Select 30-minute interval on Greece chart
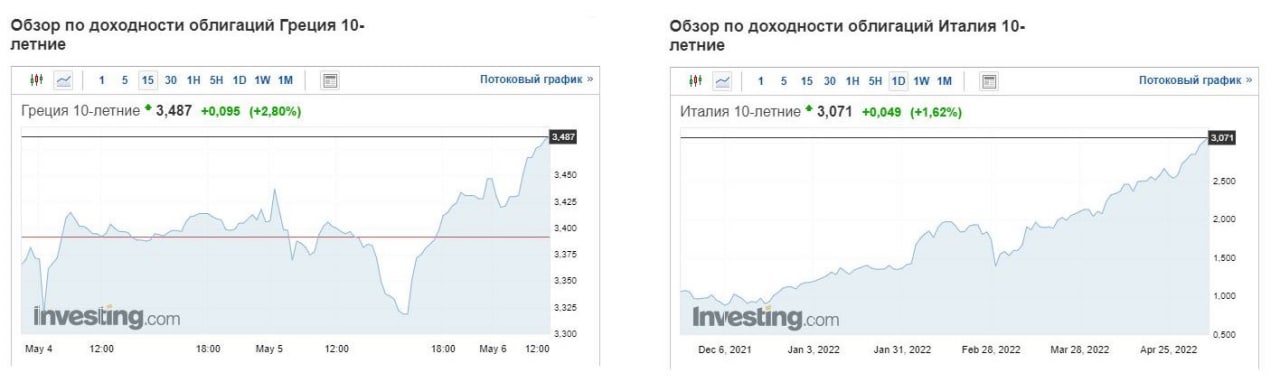 tap(171, 80)
